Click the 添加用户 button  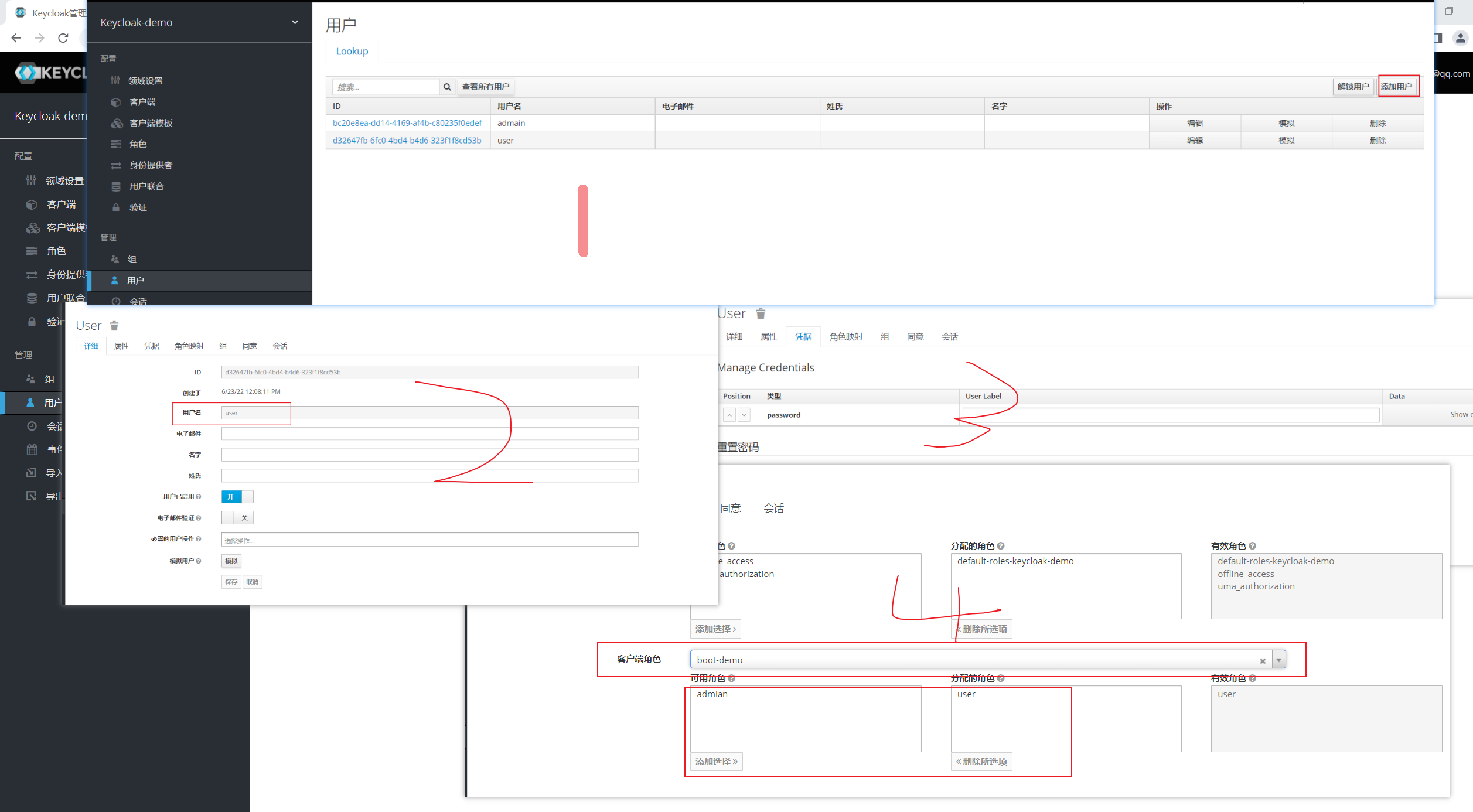click(1397, 87)
